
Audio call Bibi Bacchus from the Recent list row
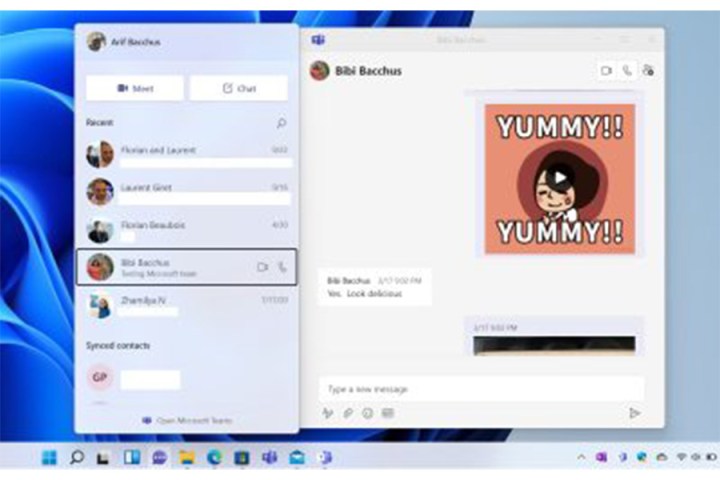282,267
